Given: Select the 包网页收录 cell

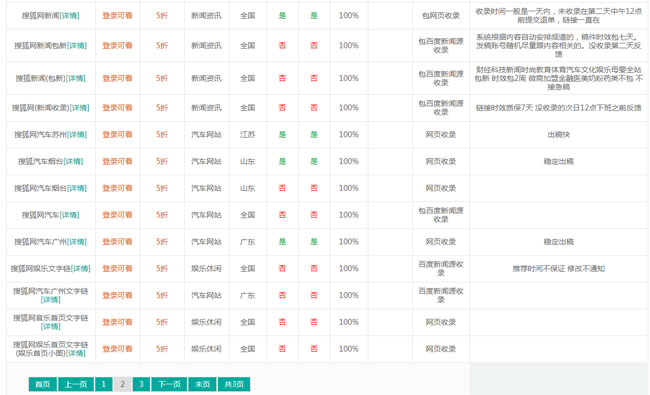Looking at the screenshot, I should [x=441, y=16].
